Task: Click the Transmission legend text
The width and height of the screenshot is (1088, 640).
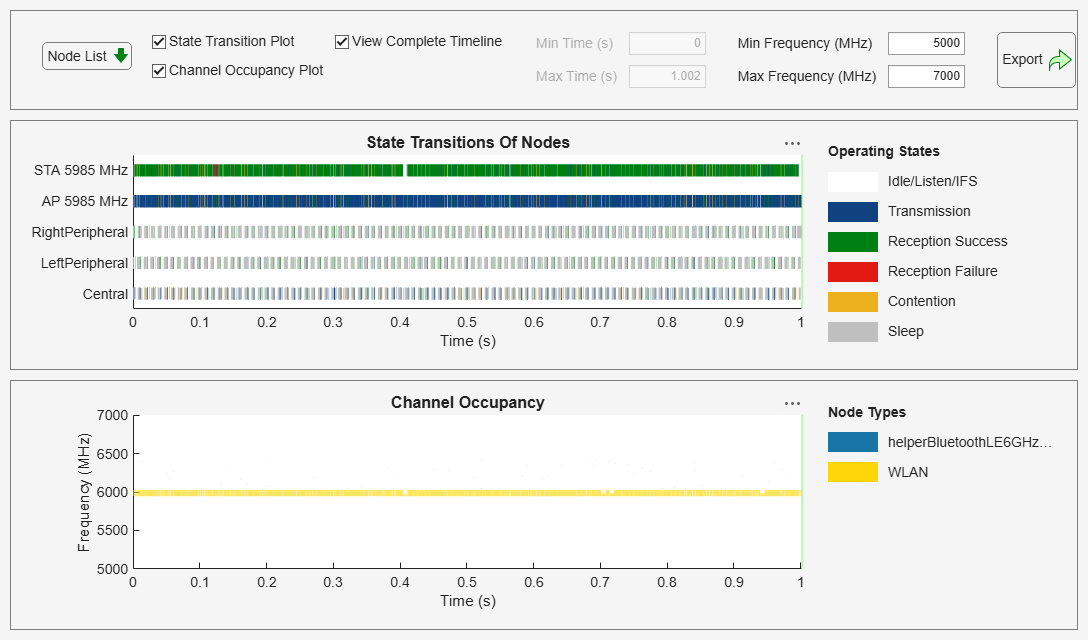Action: point(929,212)
